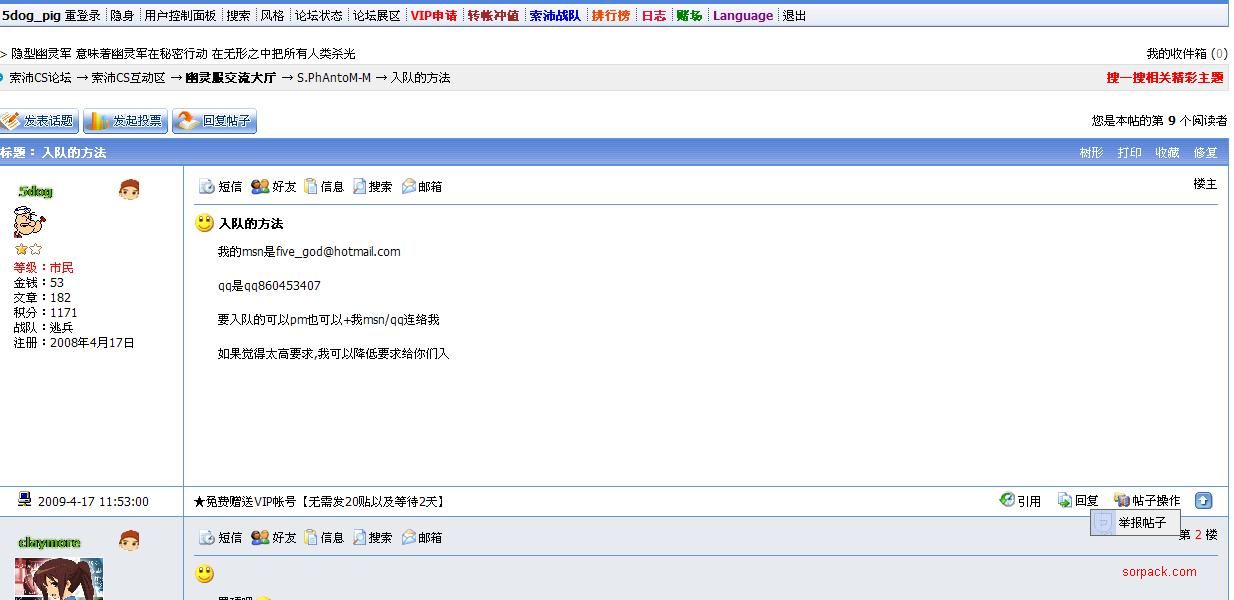1234x600 pixels.
Task: Open the Language menu in top bar
Action: (x=742, y=16)
